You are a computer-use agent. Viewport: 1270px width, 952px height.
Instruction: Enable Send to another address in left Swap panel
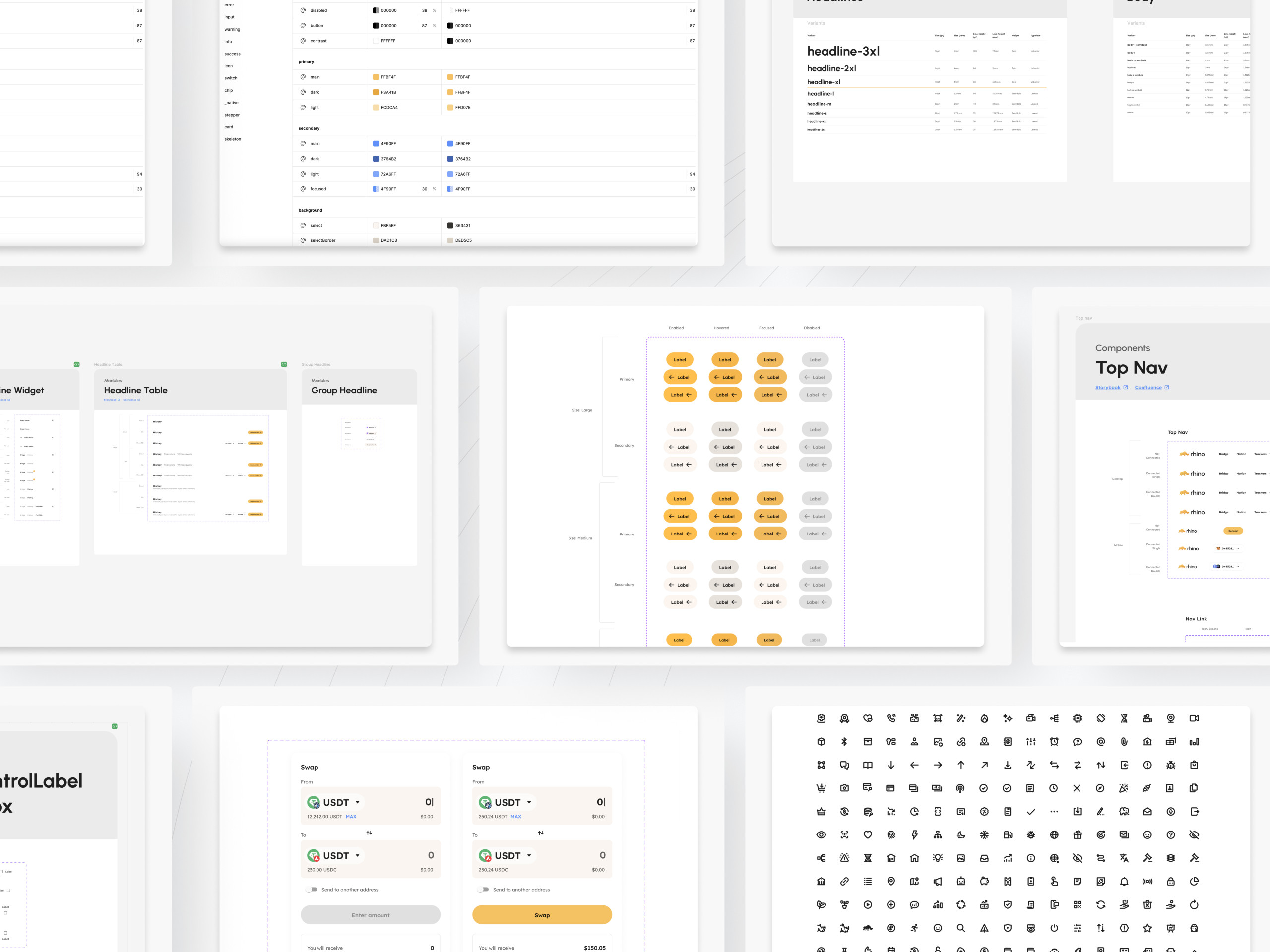312,890
